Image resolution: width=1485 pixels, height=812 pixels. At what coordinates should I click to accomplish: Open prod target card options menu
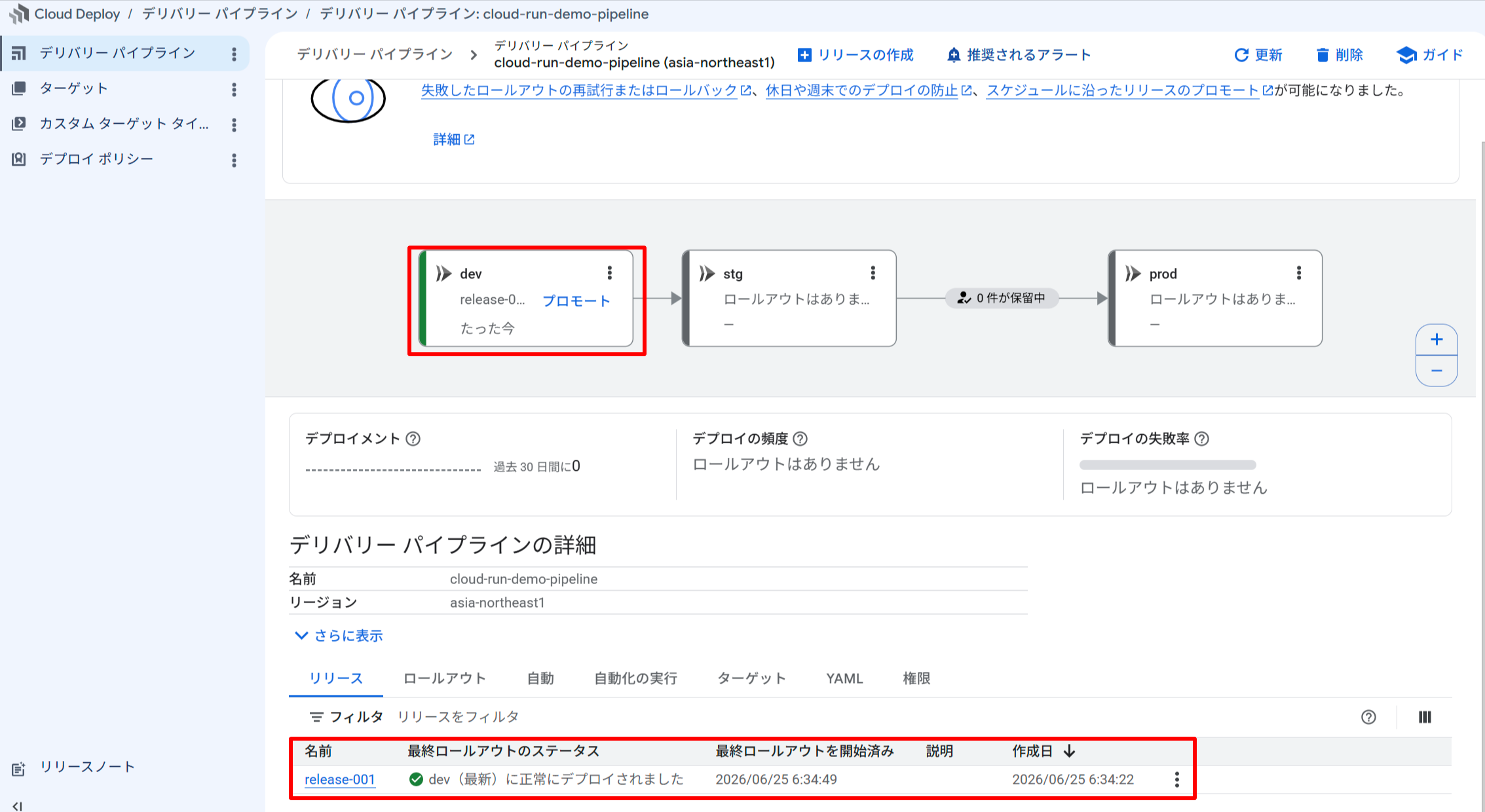click(1299, 273)
